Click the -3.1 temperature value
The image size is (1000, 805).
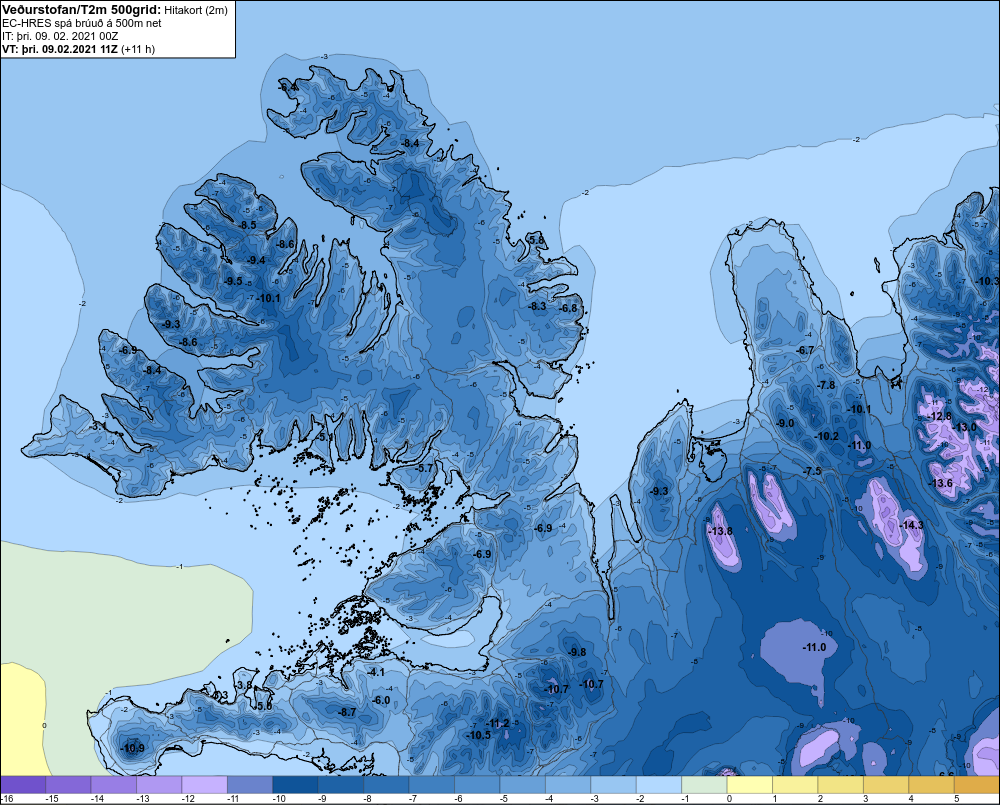[x=98, y=425]
